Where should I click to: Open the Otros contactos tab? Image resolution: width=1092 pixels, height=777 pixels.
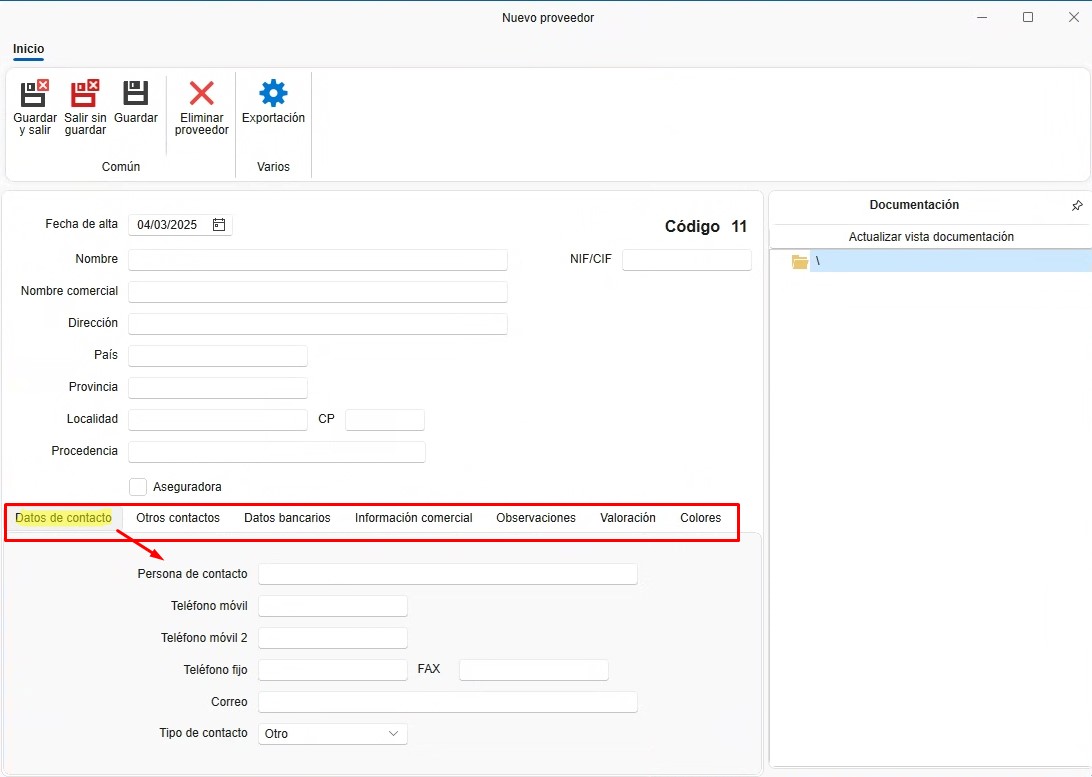(x=178, y=517)
